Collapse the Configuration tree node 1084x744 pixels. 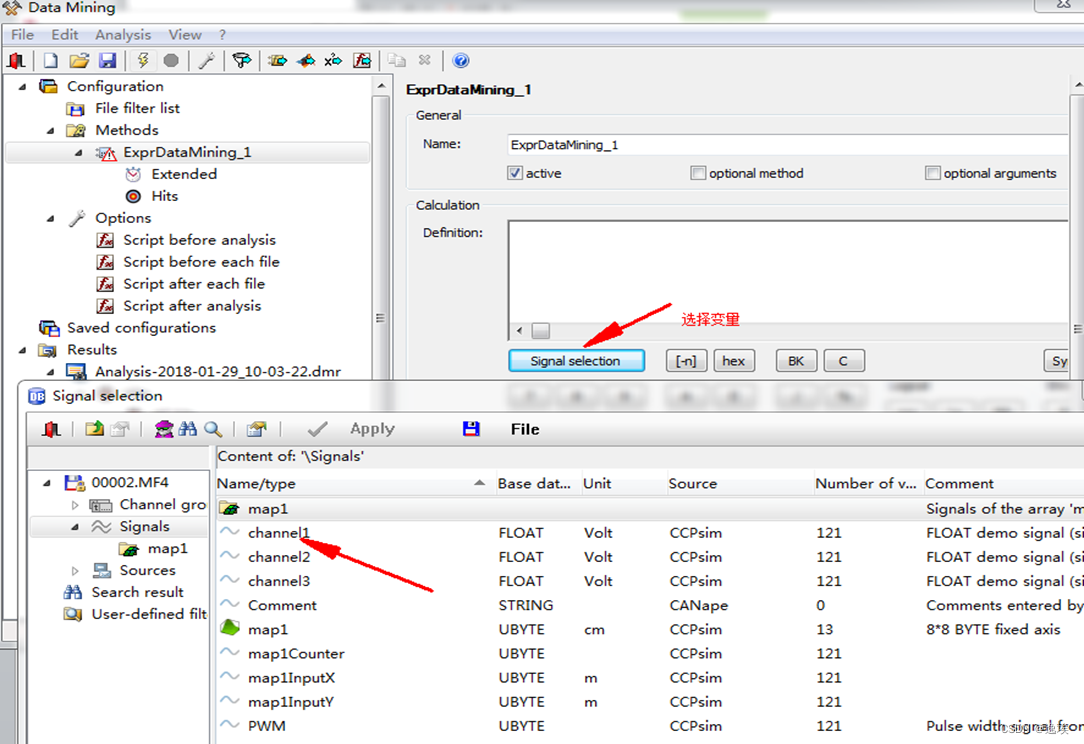pos(23,86)
